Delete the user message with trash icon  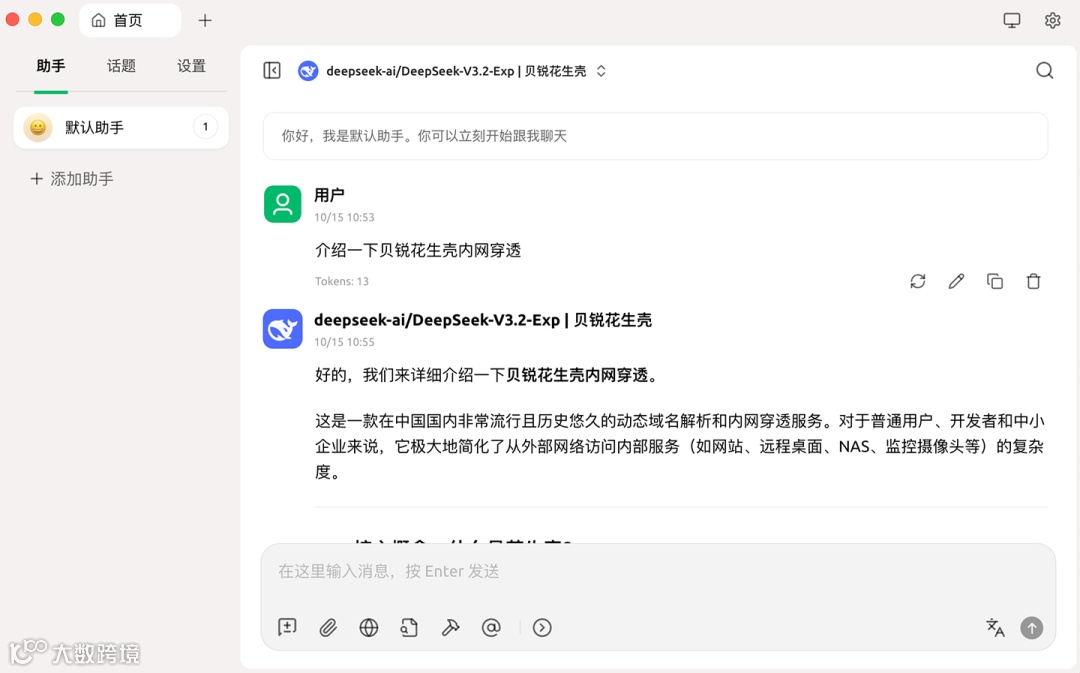click(x=1033, y=281)
